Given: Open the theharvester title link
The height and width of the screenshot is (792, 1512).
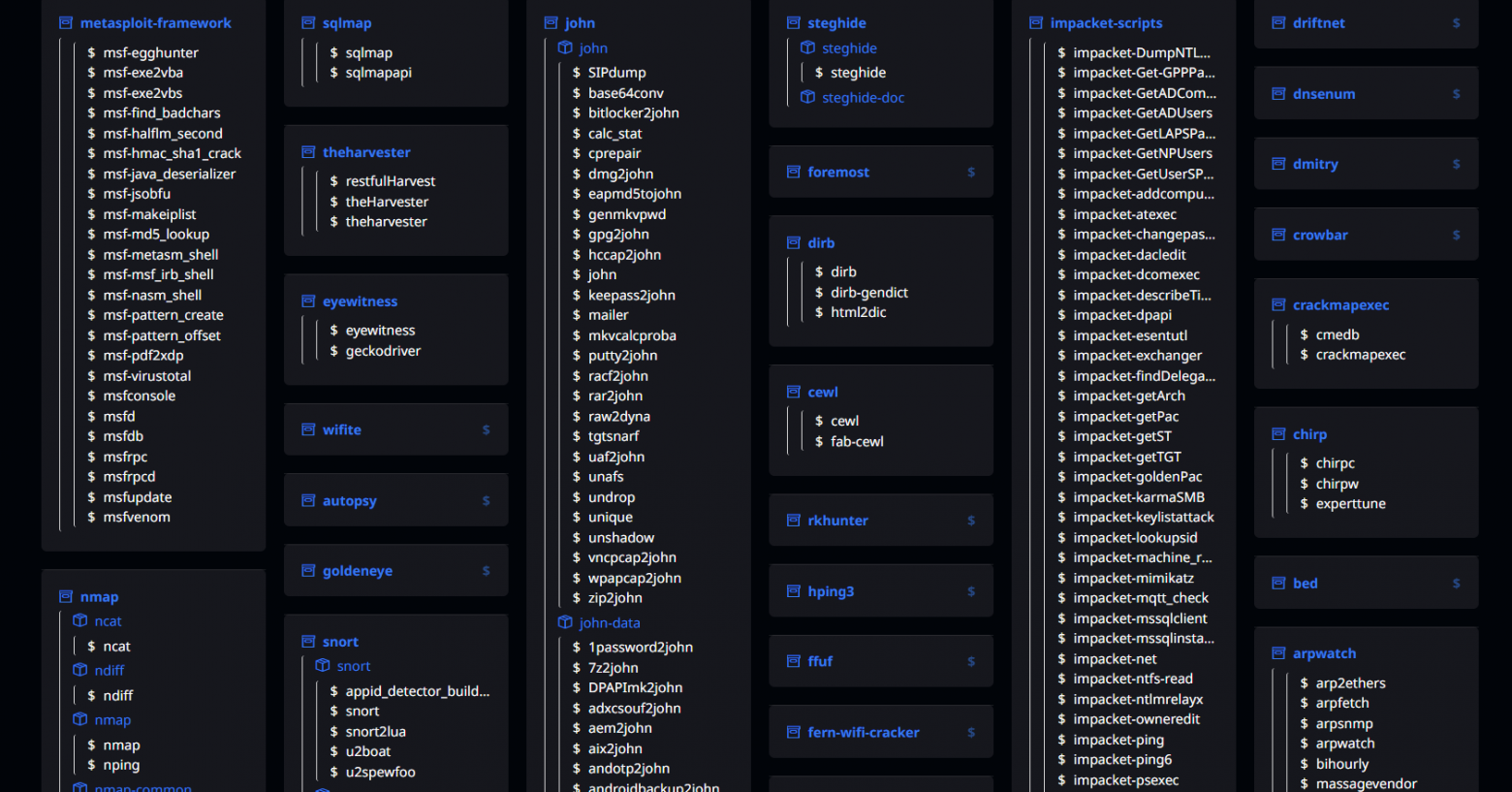Looking at the screenshot, I should (x=366, y=152).
